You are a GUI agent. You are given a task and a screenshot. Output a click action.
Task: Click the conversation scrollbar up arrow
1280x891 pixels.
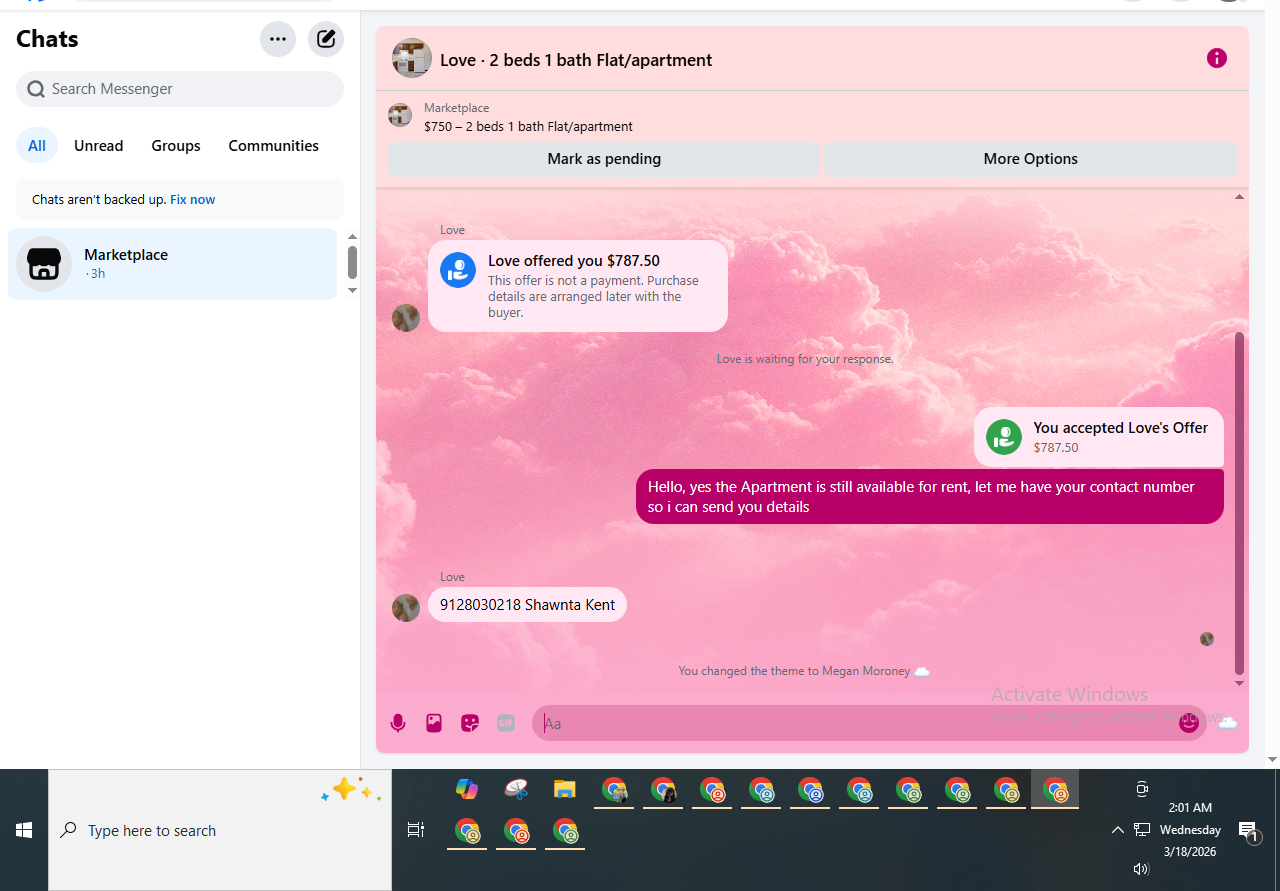point(1240,197)
